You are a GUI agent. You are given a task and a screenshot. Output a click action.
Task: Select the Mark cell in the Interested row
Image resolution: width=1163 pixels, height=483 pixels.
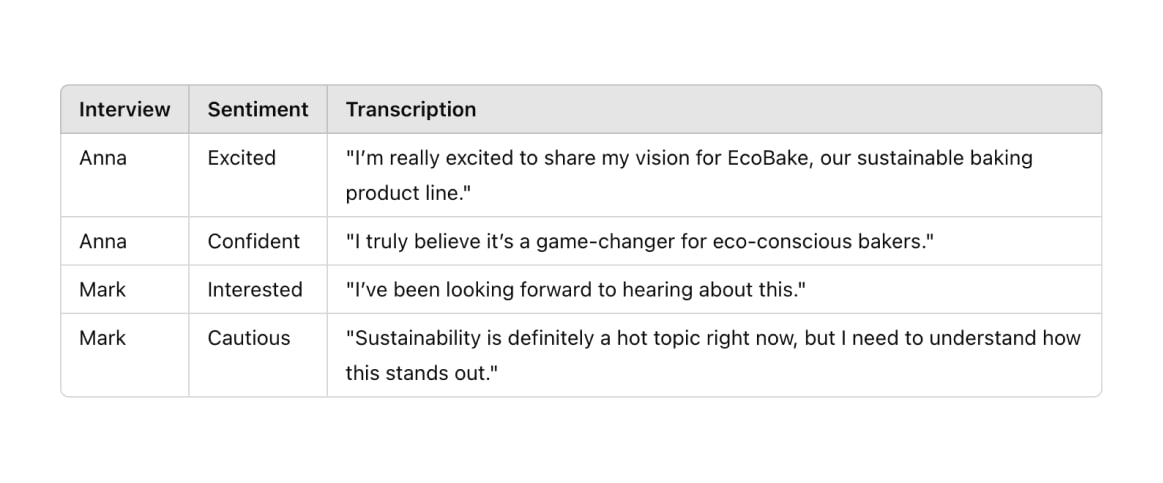tap(102, 289)
